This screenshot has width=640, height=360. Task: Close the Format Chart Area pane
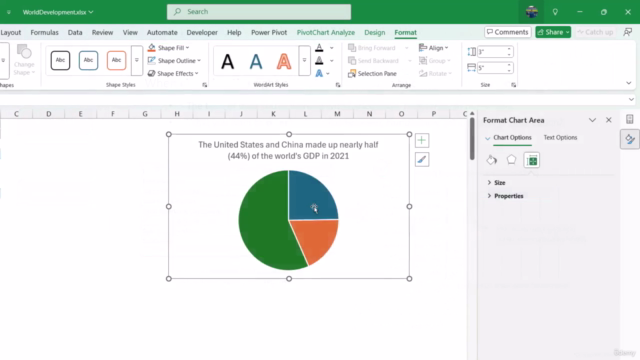point(609,120)
